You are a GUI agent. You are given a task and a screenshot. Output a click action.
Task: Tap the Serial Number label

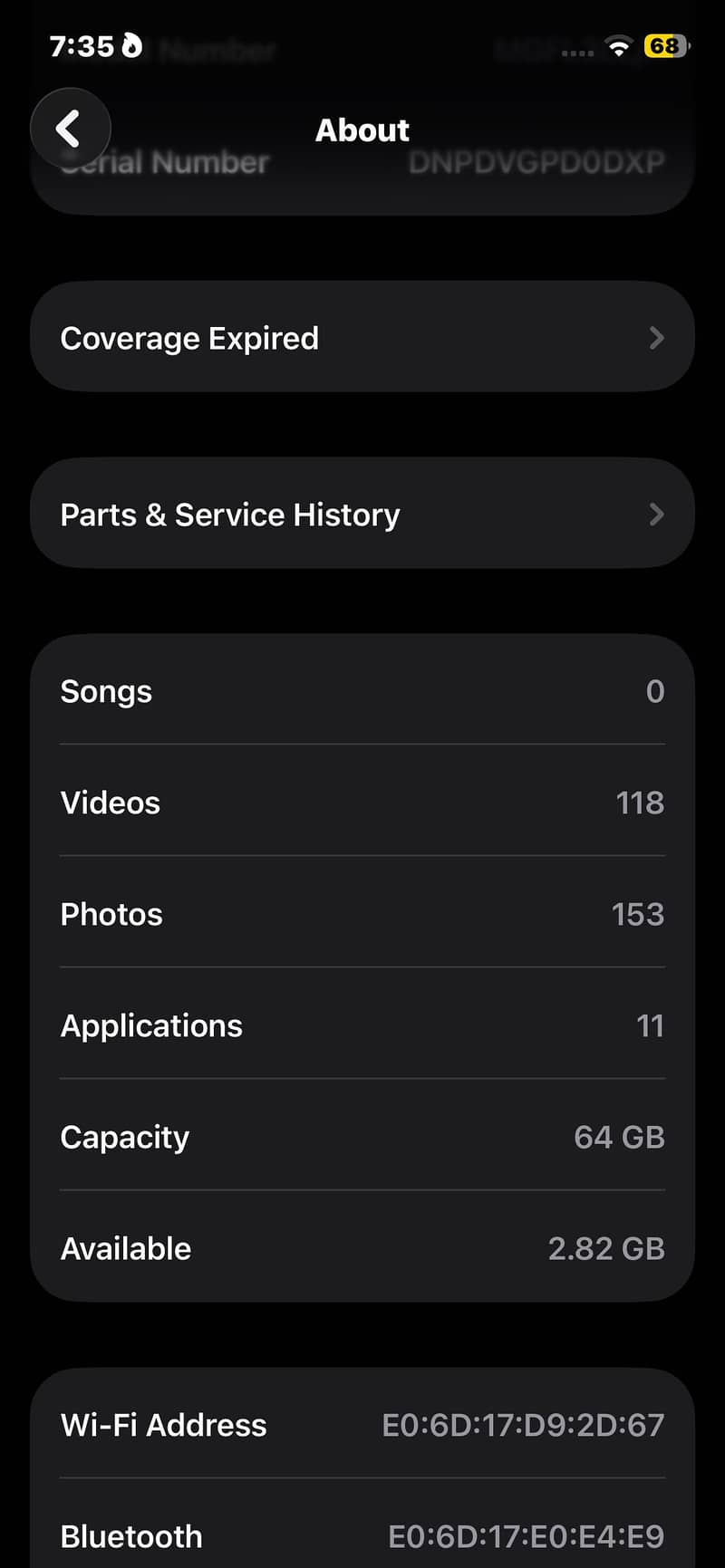coord(165,162)
